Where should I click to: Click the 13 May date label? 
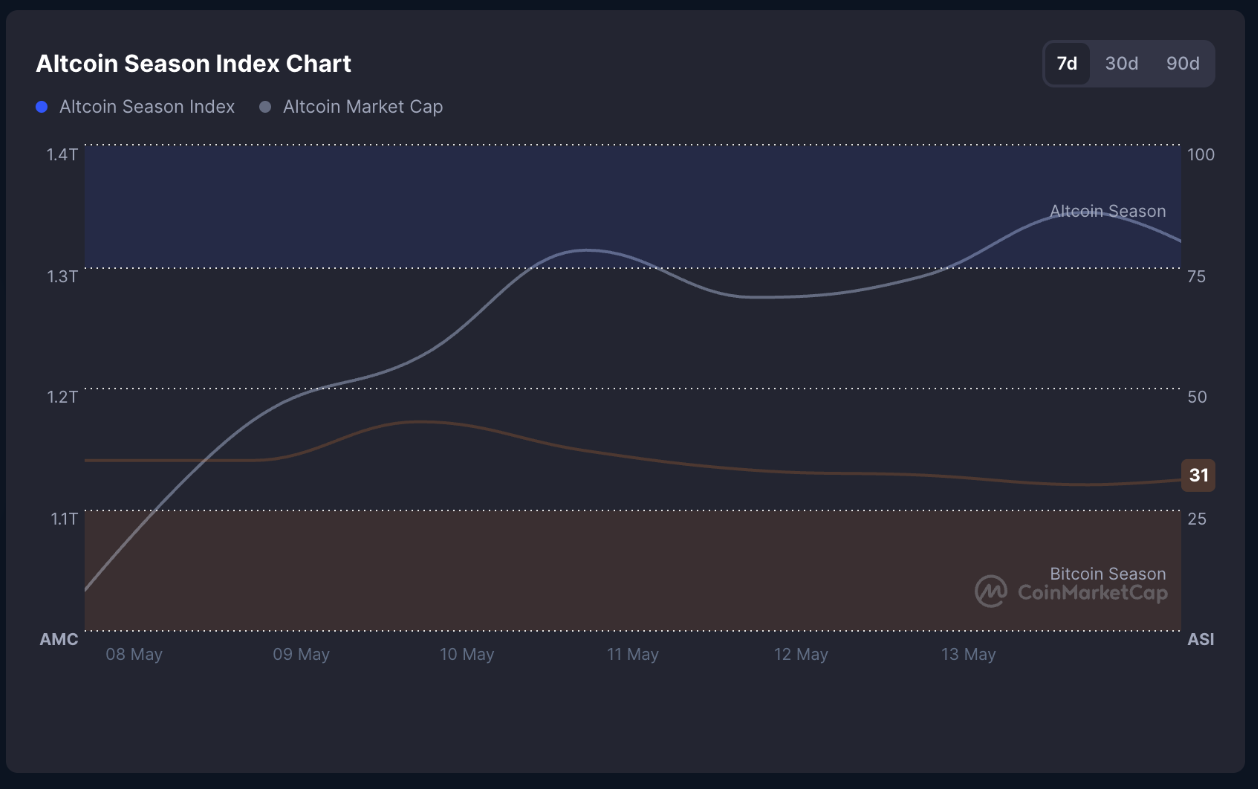[x=968, y=655]
